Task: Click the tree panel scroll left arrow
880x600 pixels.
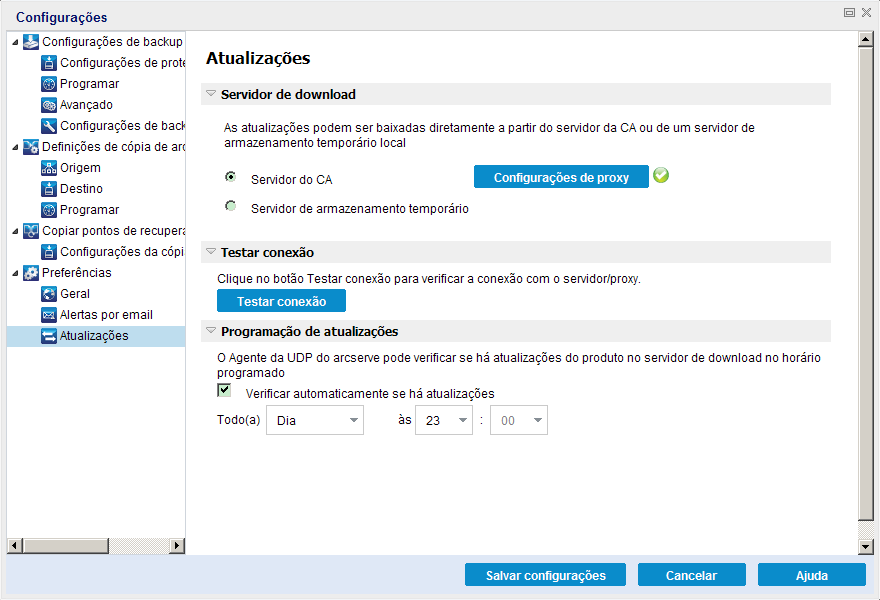Action: tap(15, 546)
